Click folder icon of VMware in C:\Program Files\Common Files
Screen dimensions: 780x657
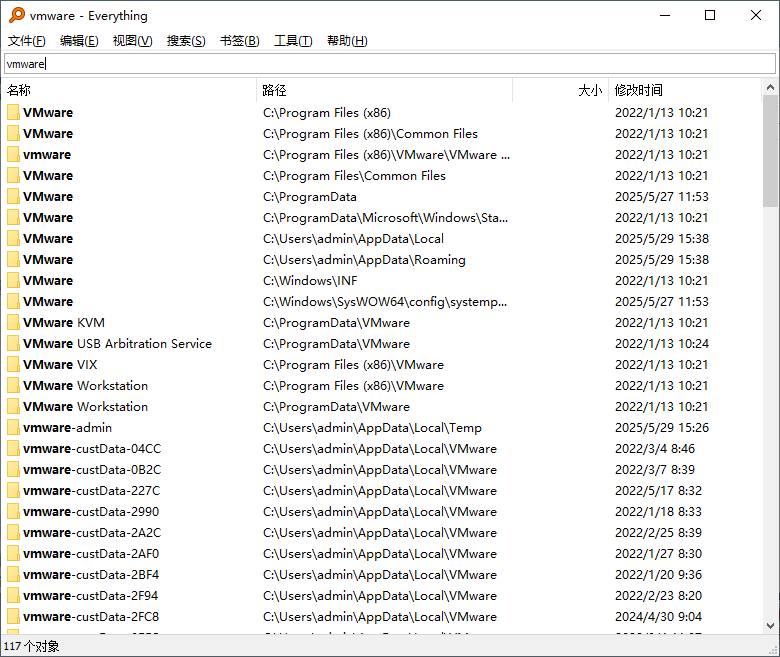coord(13,176)
